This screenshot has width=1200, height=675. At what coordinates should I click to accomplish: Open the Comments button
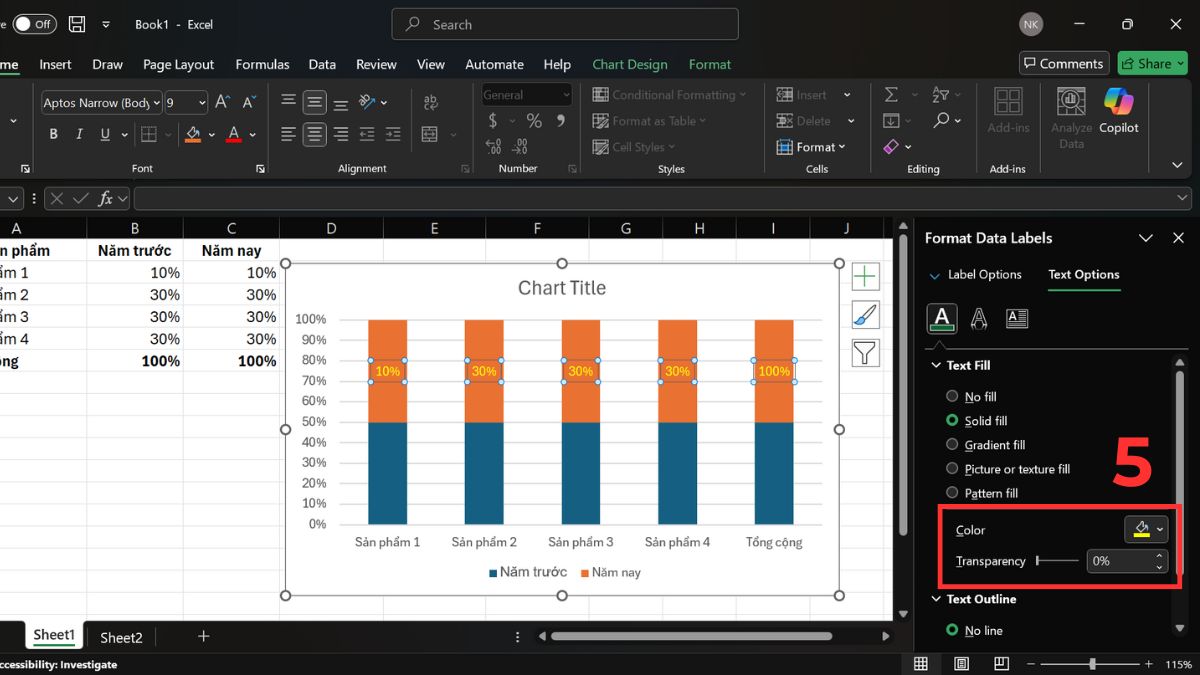coord(1063,63)
